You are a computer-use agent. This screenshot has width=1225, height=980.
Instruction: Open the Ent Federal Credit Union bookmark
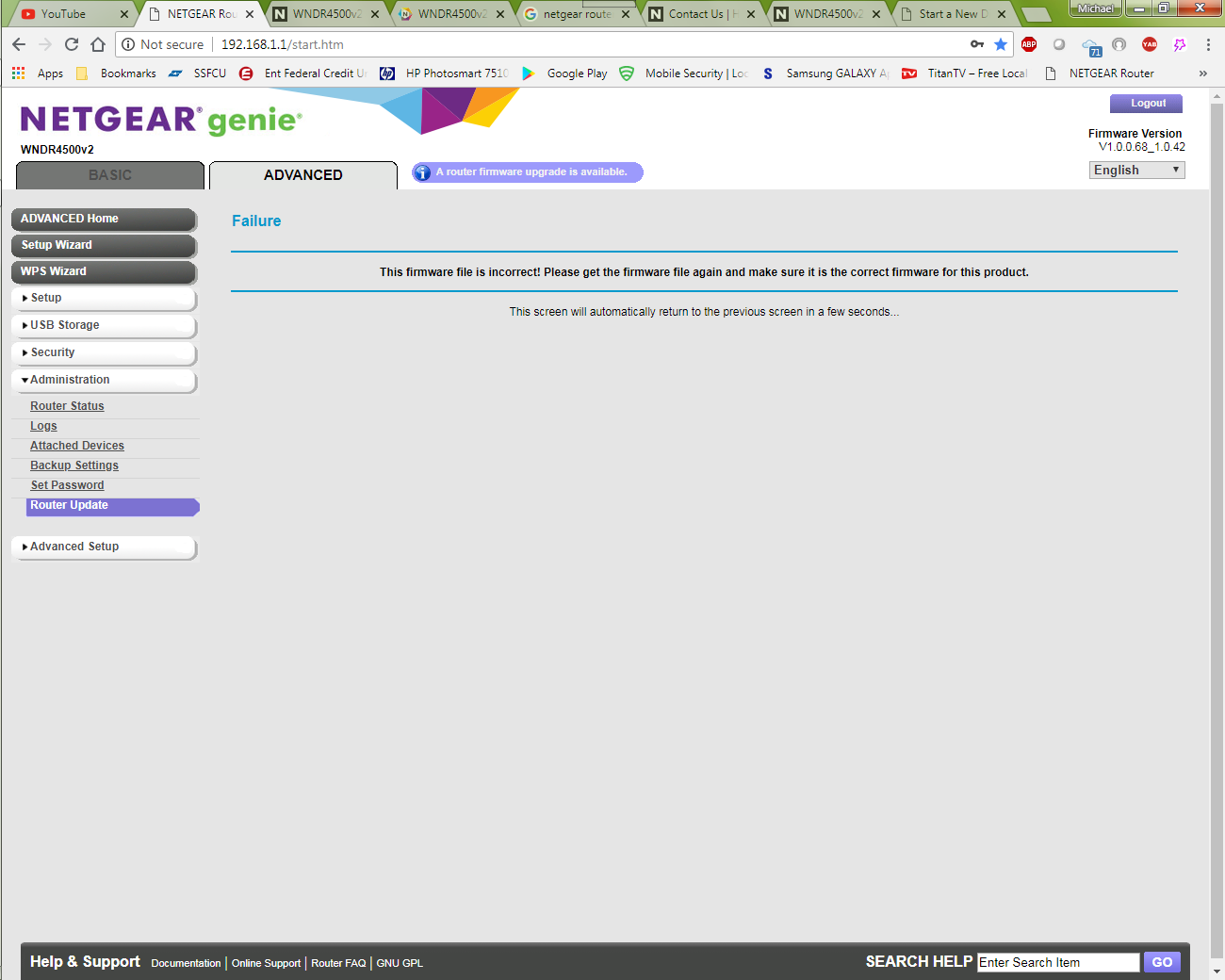[x=303, y=73]
